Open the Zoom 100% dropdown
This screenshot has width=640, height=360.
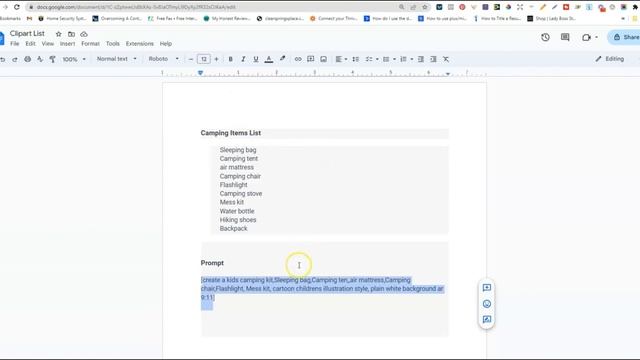[74, 59]
